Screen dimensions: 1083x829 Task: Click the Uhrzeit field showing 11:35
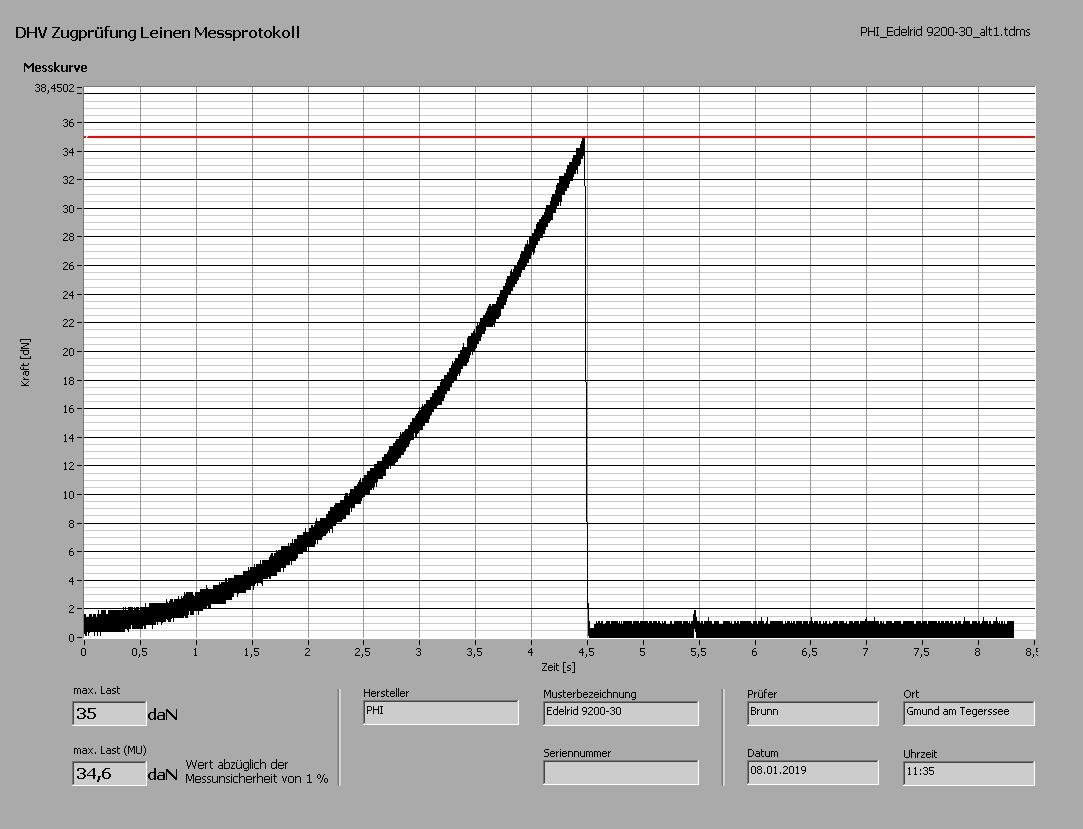pos(968,772)
